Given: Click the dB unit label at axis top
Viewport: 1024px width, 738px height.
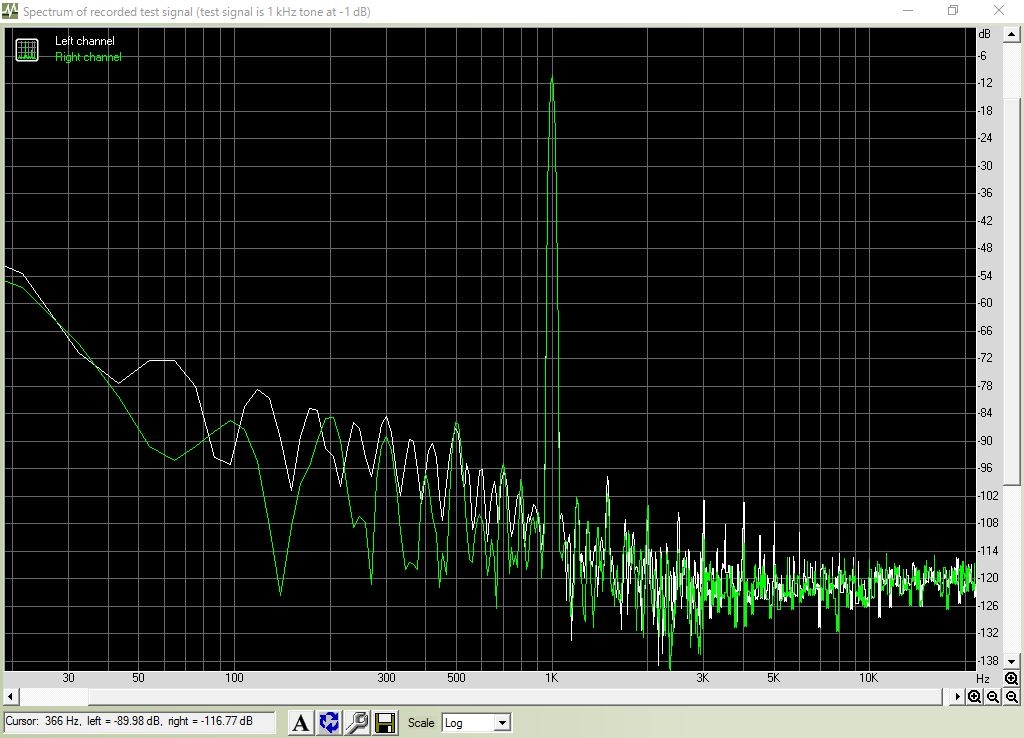Looking at the screenshot, I should pos(985,34).
